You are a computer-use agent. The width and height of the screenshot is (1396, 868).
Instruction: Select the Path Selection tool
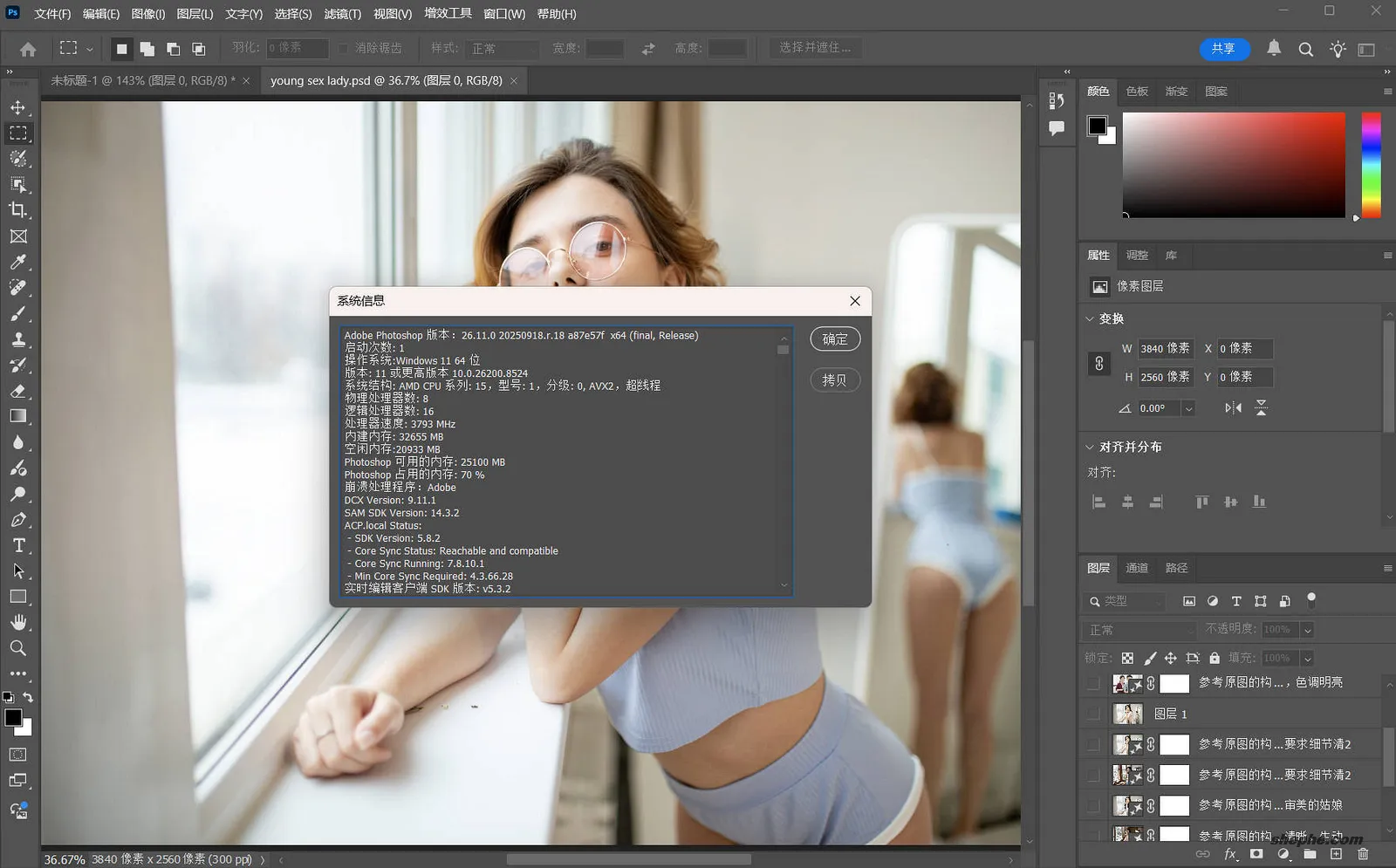point(17,571)
